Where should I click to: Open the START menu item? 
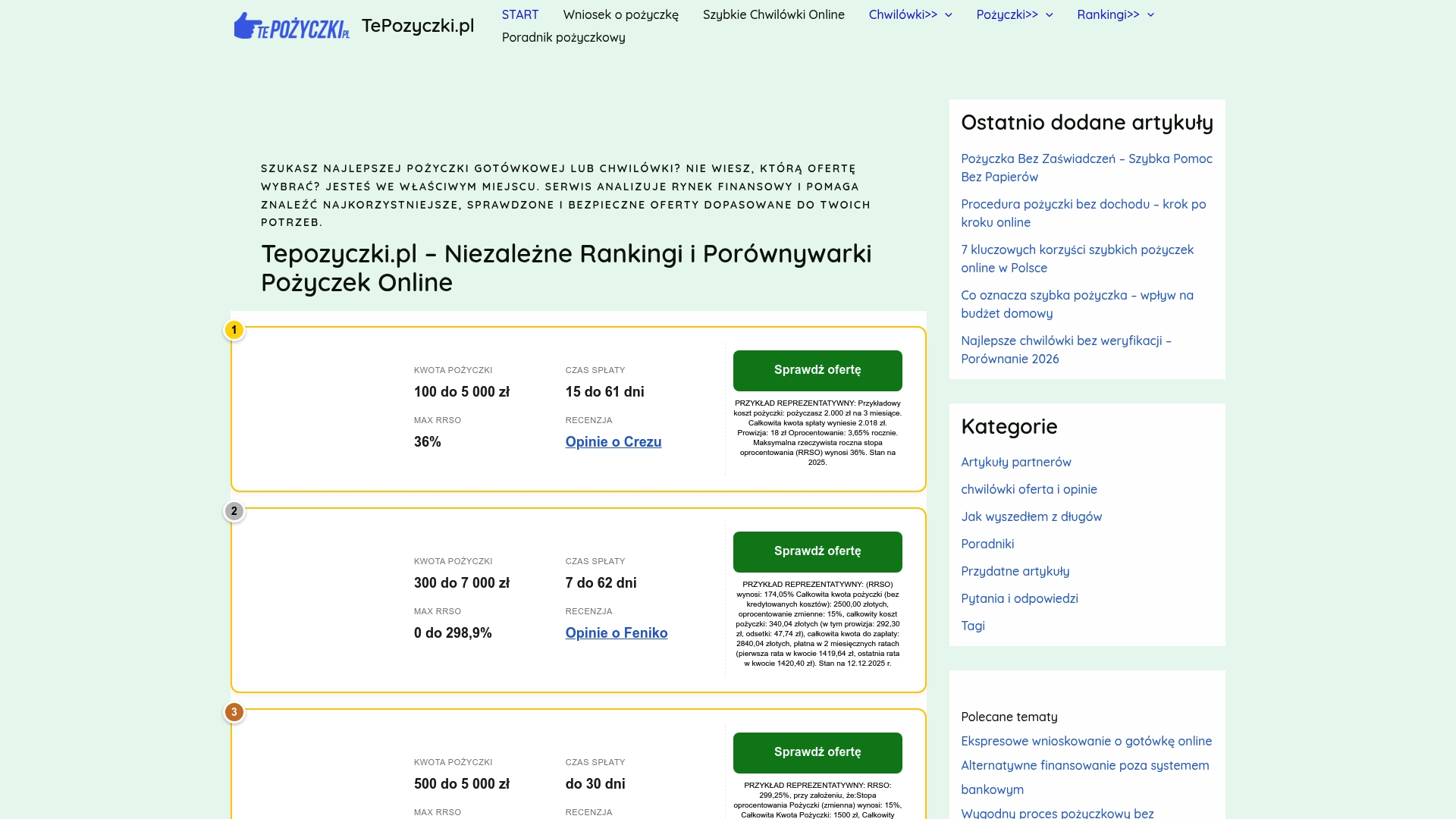(x=519, y=14)
